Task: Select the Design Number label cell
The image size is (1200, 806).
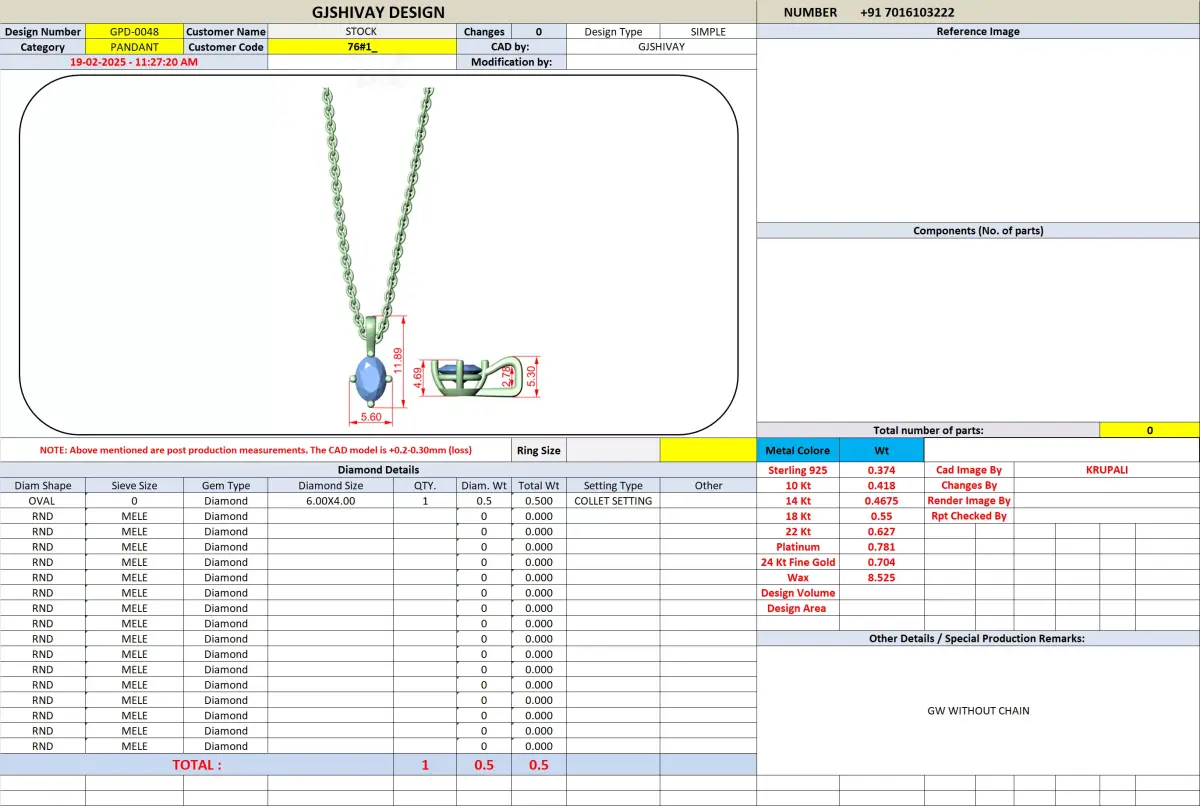Action: [43, 32]
